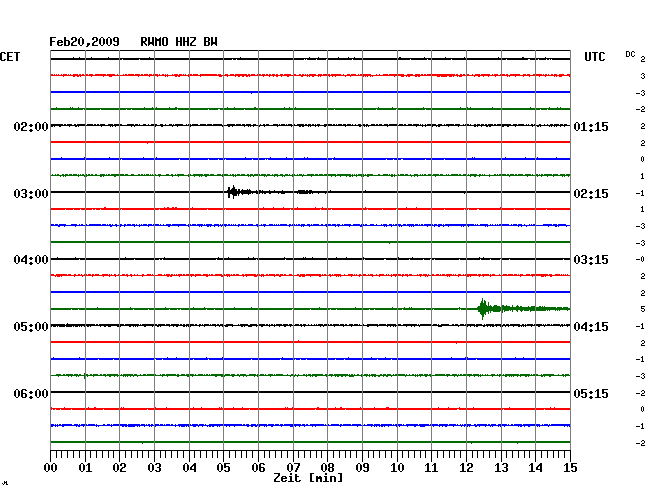Click minute 07 on the time axis
This screenshot has height=494, width=650.
tap(293, 467)
